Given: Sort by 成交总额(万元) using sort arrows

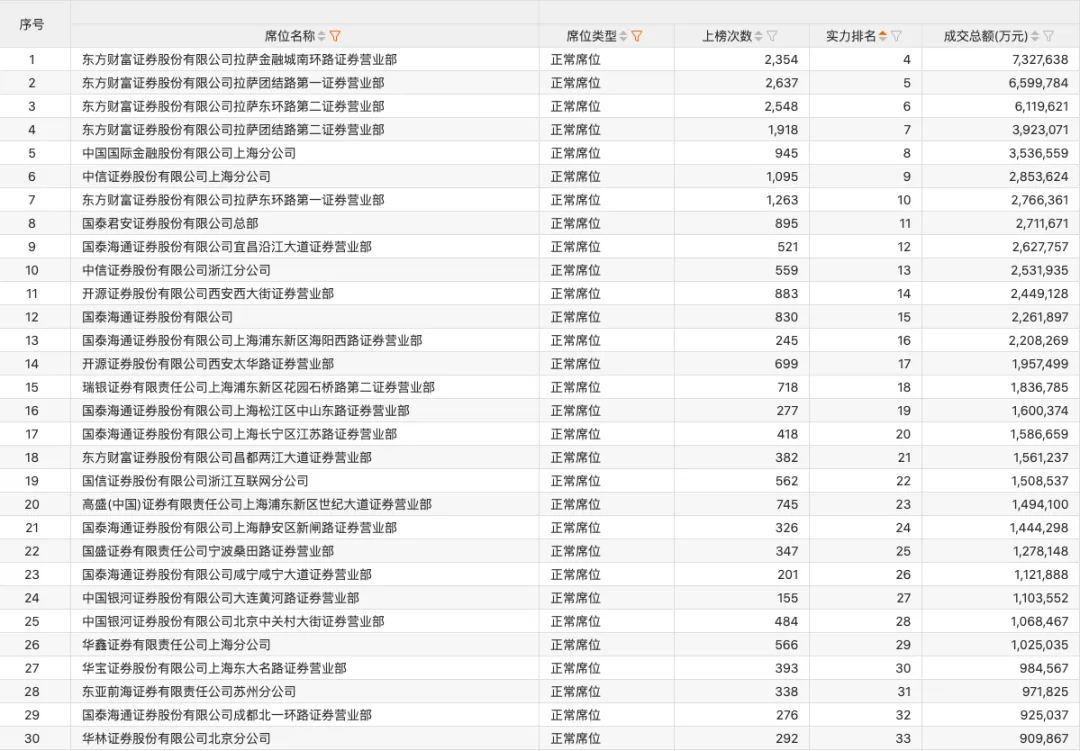Looking at the screenshot, I should [x=1035, y=36].
